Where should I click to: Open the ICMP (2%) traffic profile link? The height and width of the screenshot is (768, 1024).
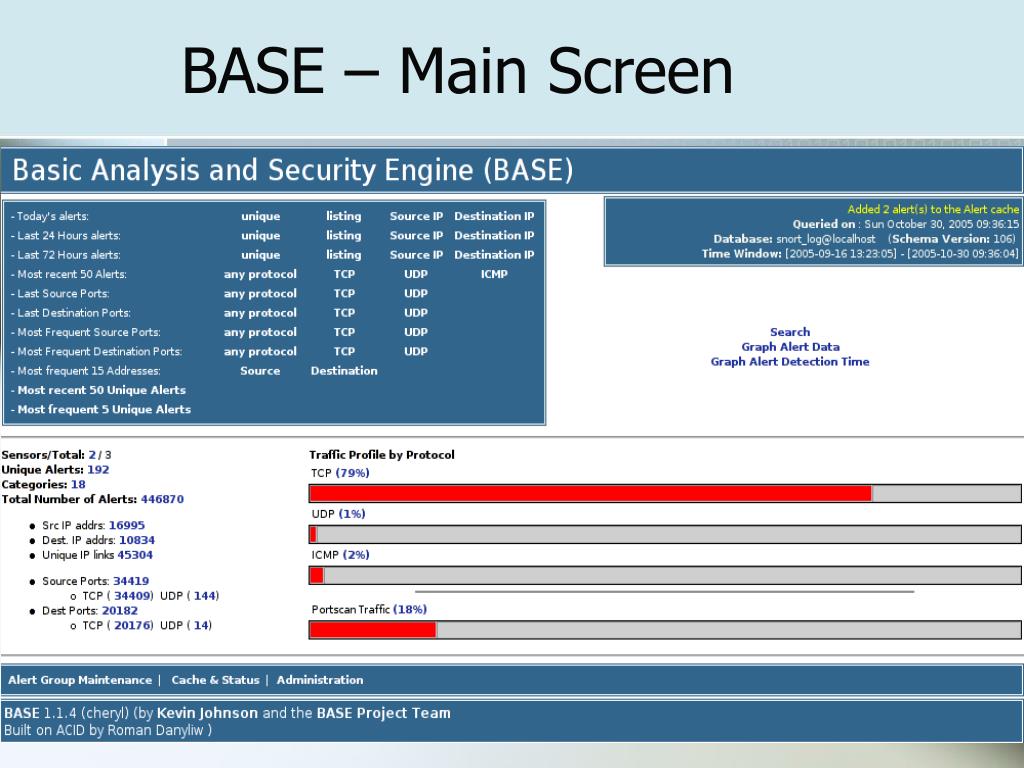[x=356, y=555]
